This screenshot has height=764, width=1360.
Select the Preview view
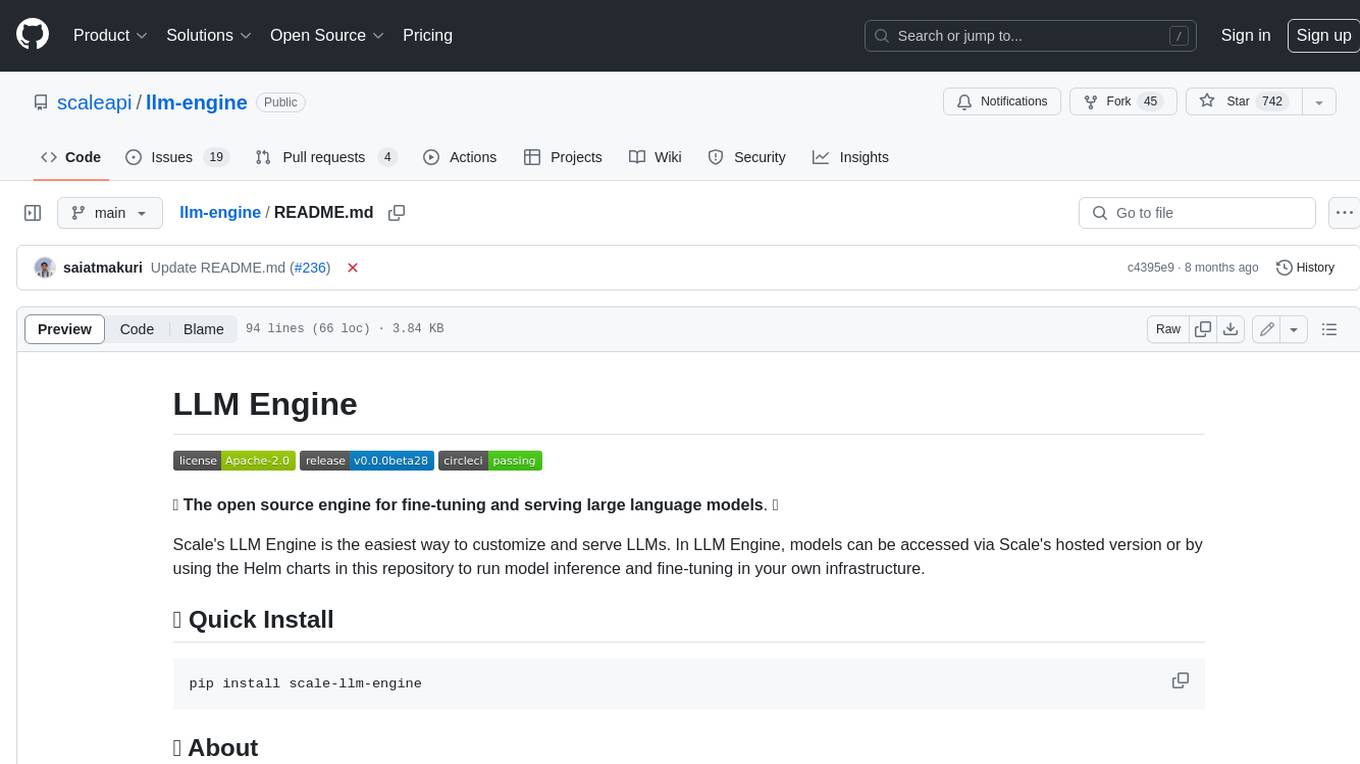(65, 329)
